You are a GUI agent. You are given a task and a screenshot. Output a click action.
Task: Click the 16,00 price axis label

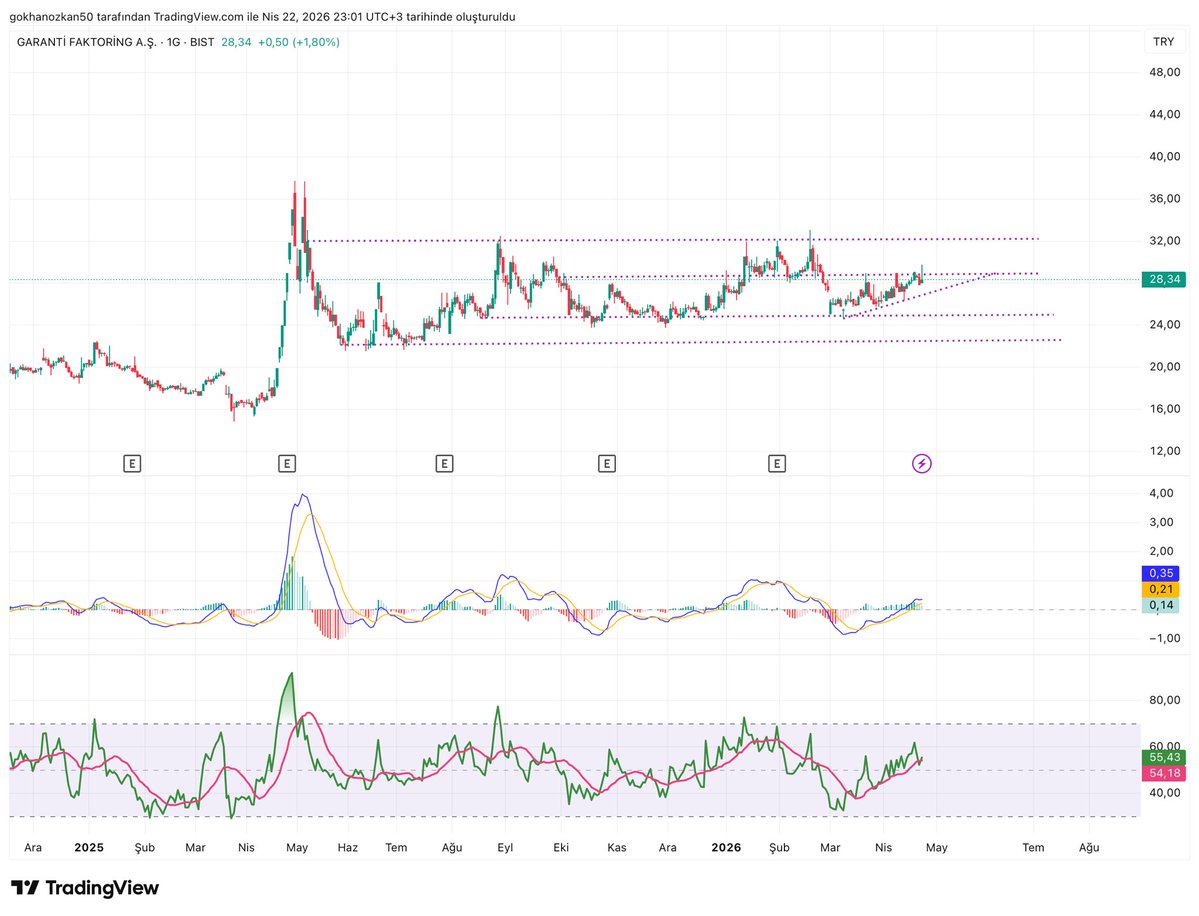pos(1165,408)
